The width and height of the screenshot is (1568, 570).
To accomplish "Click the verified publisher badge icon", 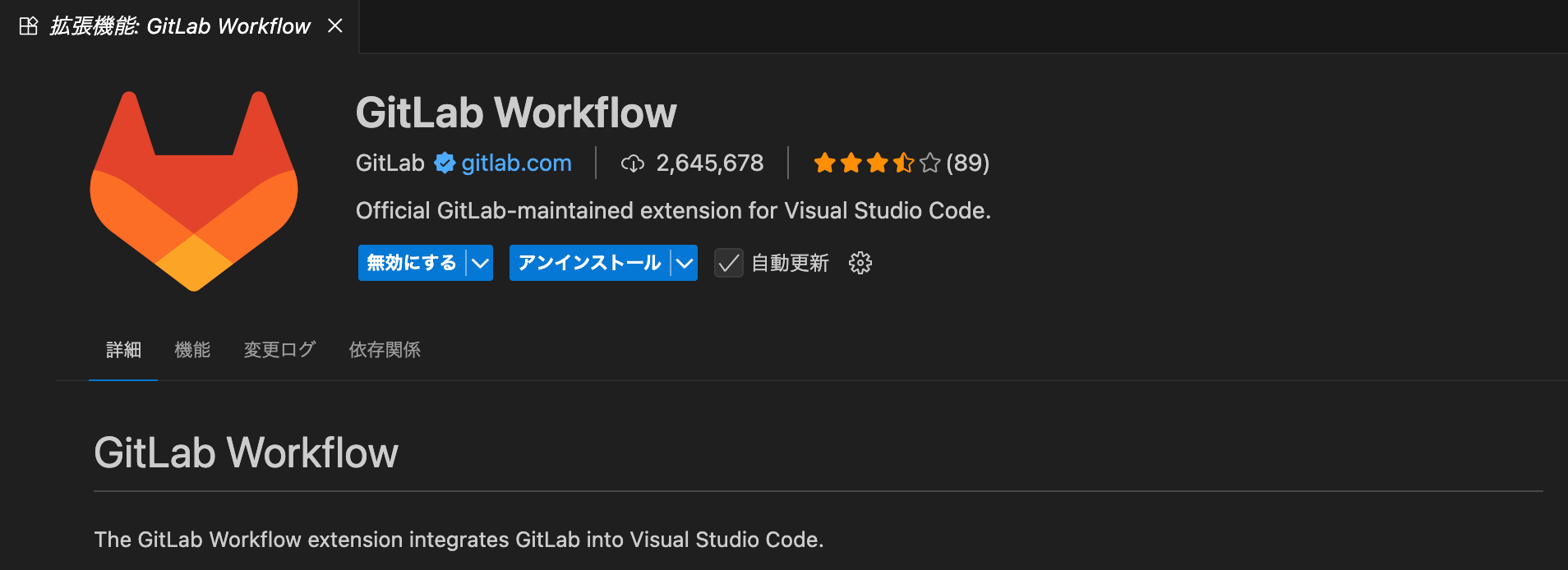I will click(445, 163).
